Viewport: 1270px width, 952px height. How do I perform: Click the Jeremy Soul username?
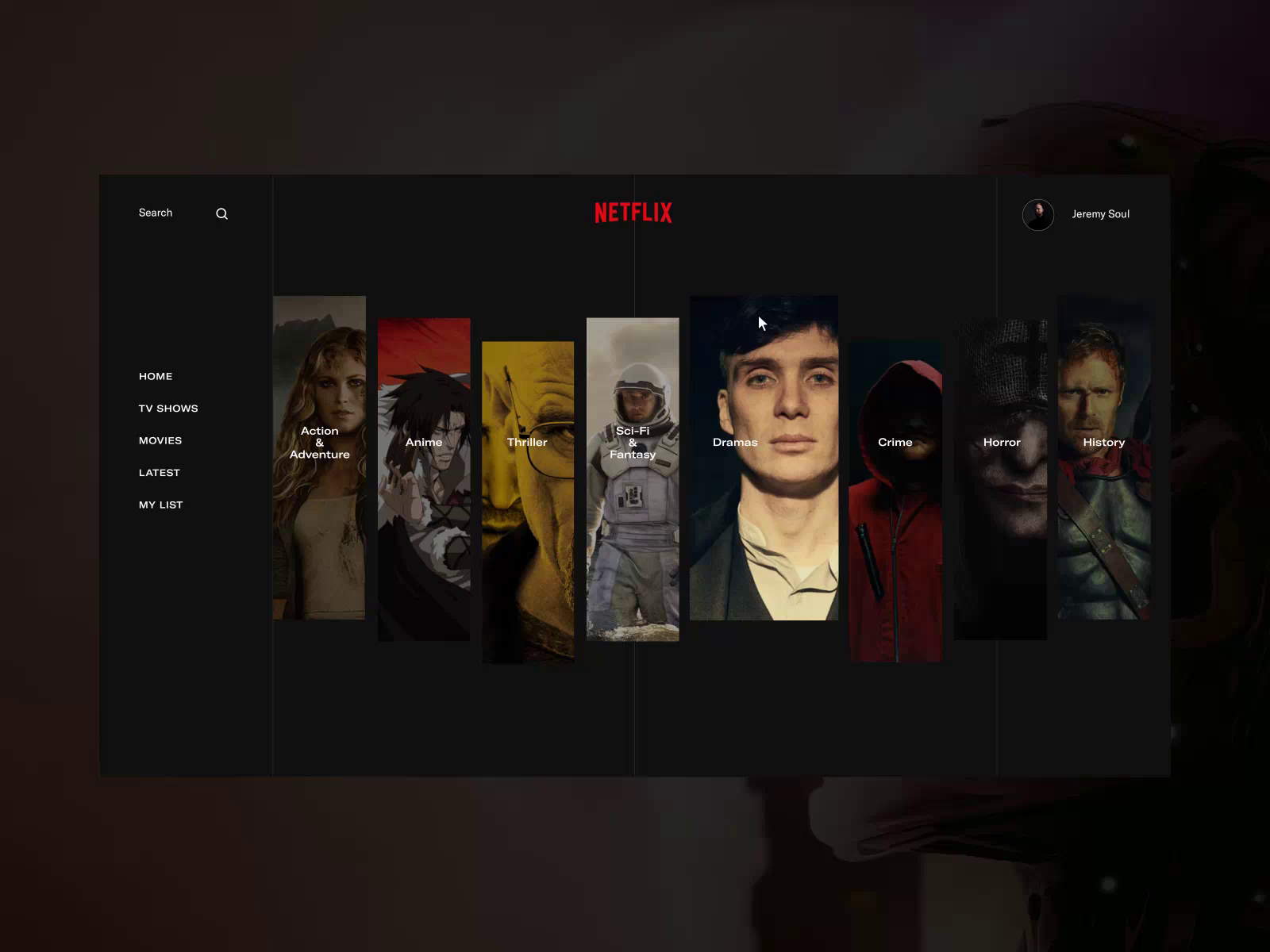tap(1101, 214)
